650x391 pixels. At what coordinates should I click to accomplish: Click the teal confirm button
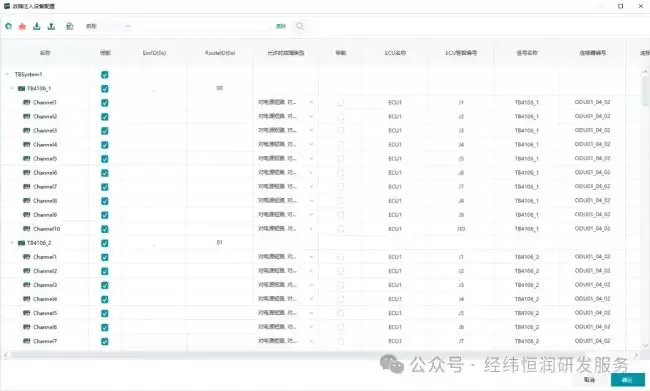click(x=627, y=380)
